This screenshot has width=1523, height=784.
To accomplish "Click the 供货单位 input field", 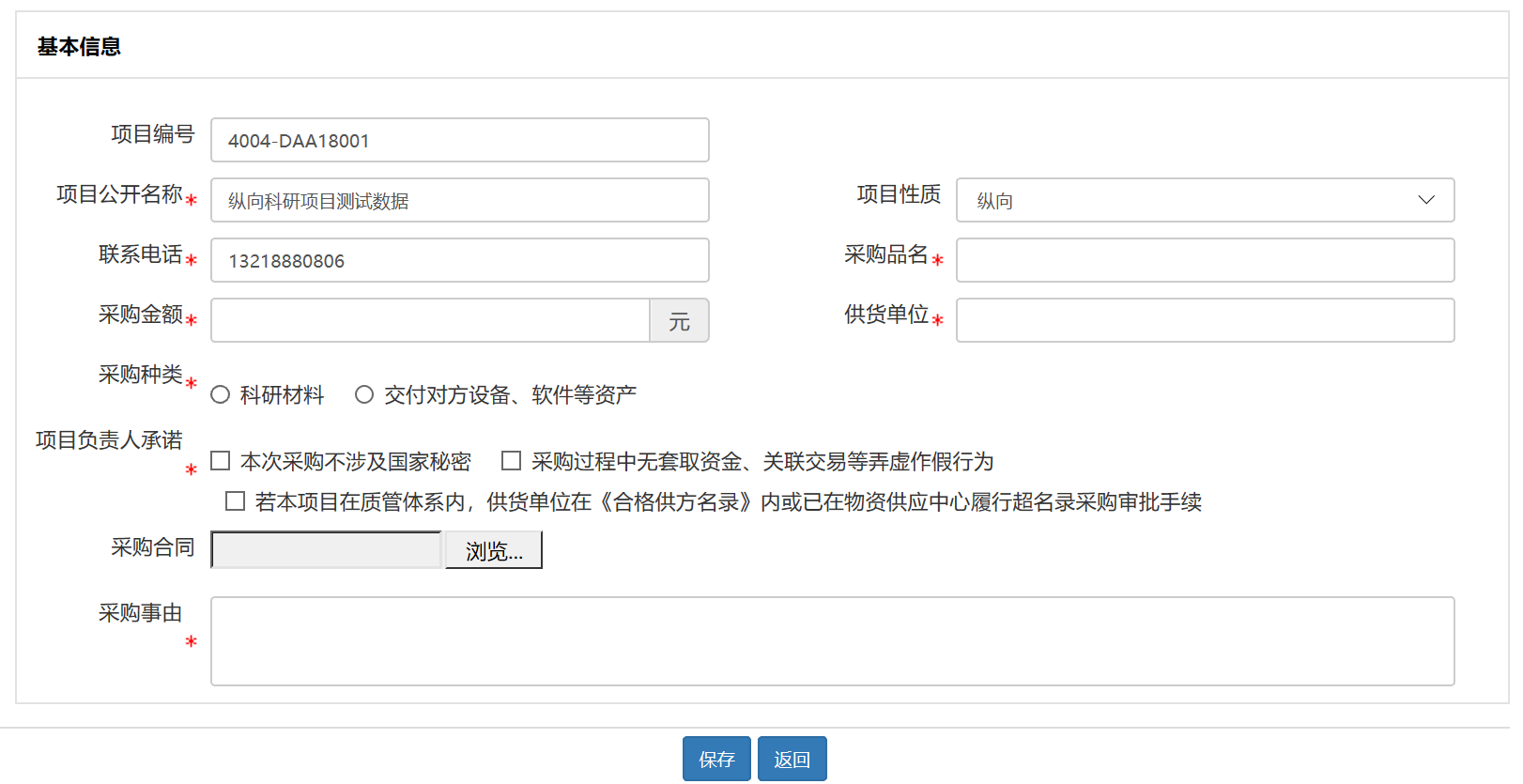I will pyautogui.click(x=1204, y=320).
